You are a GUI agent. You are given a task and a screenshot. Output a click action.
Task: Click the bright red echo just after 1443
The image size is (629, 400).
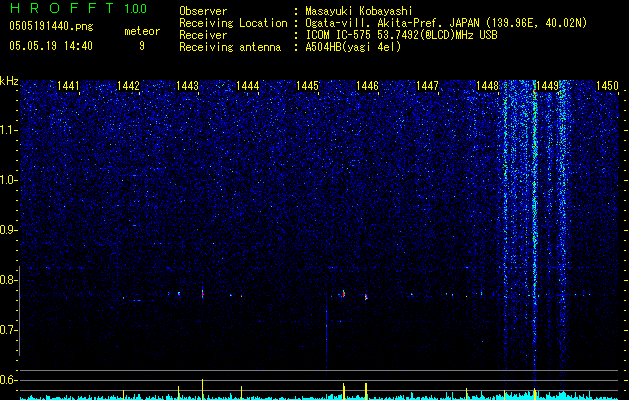click(203, 293)
